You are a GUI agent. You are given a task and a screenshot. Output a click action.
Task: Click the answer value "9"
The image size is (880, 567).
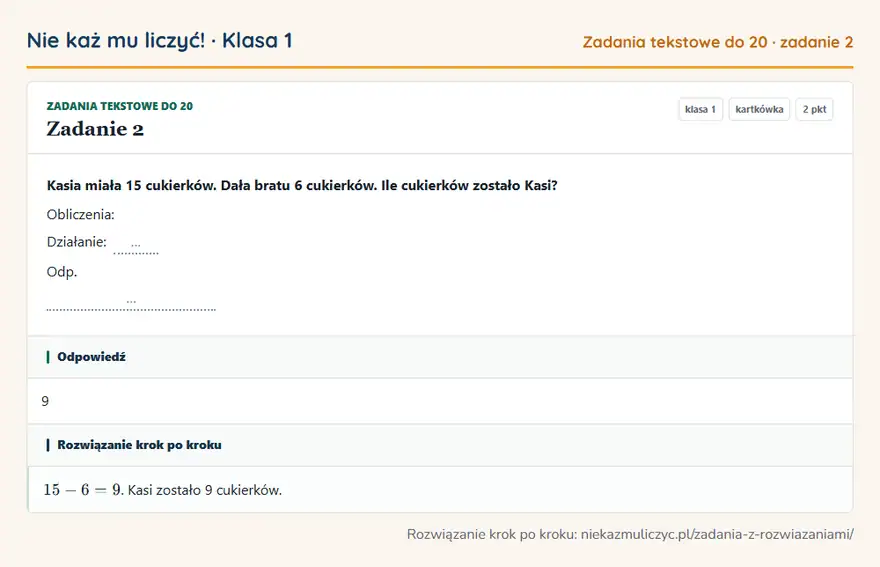pos(45,401)
